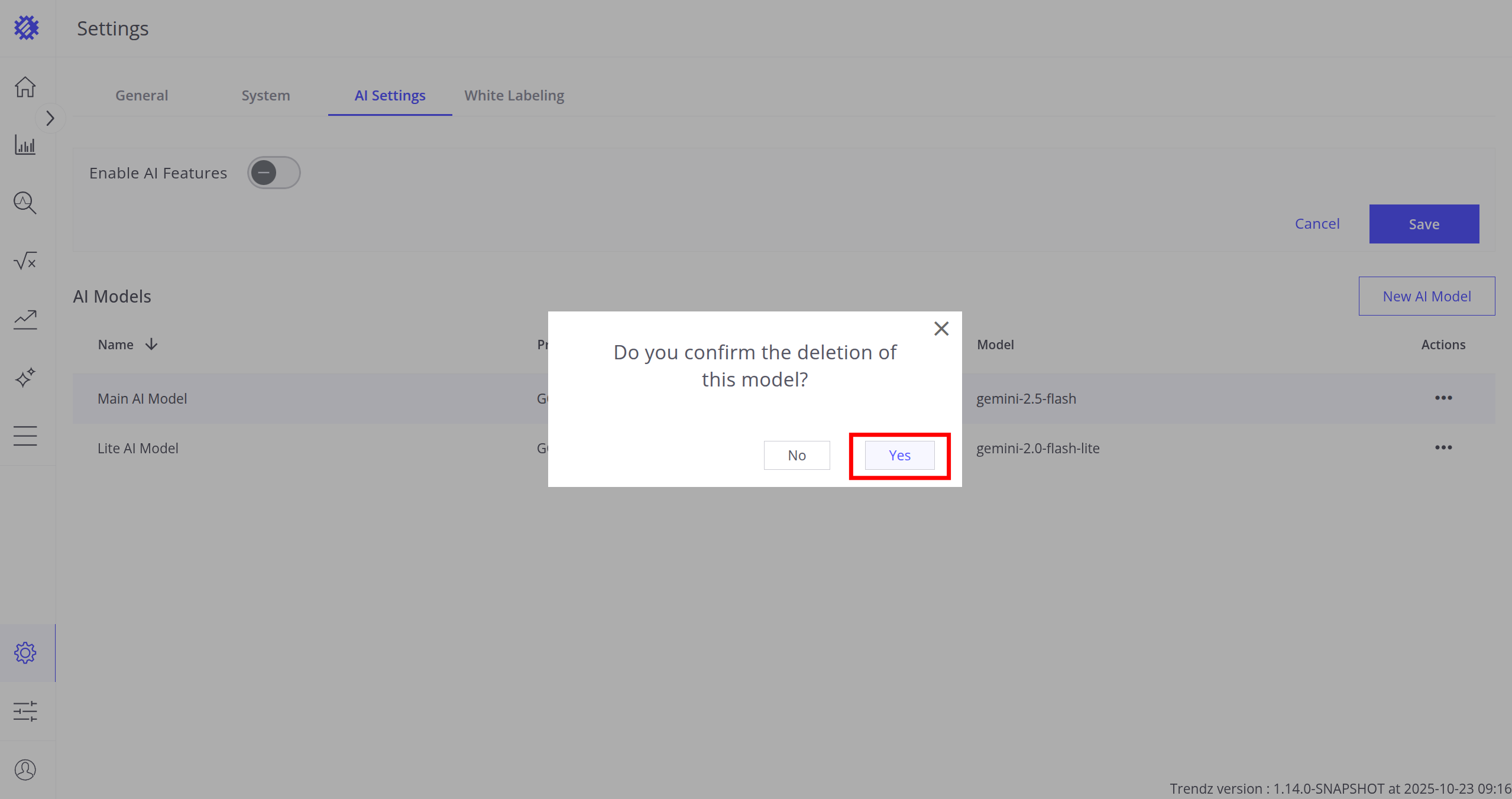Open the square root calculations icon
Viewport: 1512px width, 799px height.
25,261
